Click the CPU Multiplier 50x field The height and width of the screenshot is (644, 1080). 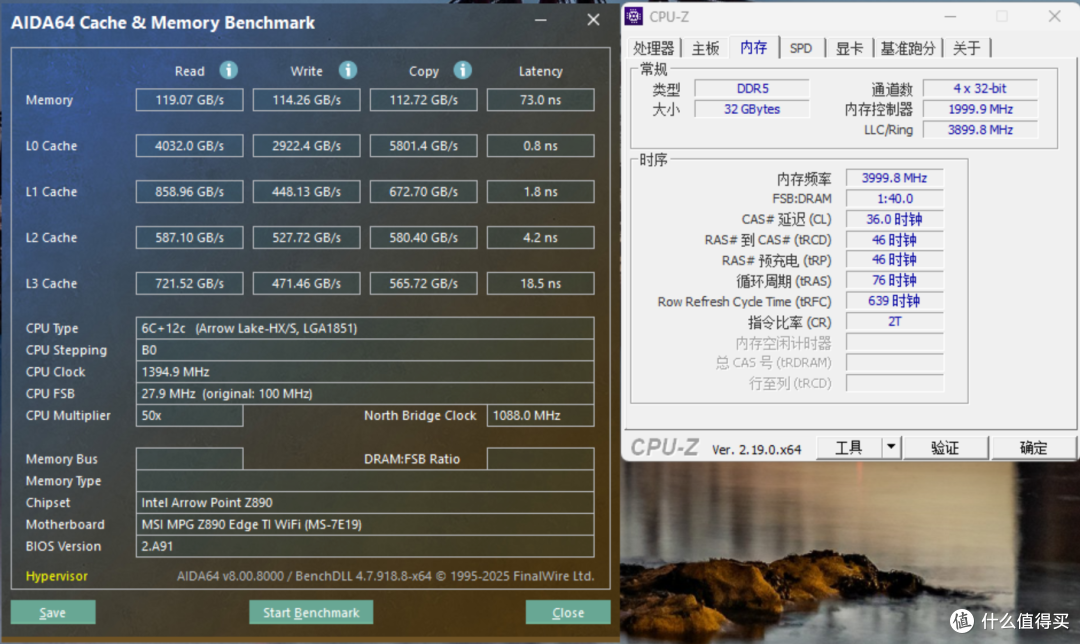[x=189, y=415]
